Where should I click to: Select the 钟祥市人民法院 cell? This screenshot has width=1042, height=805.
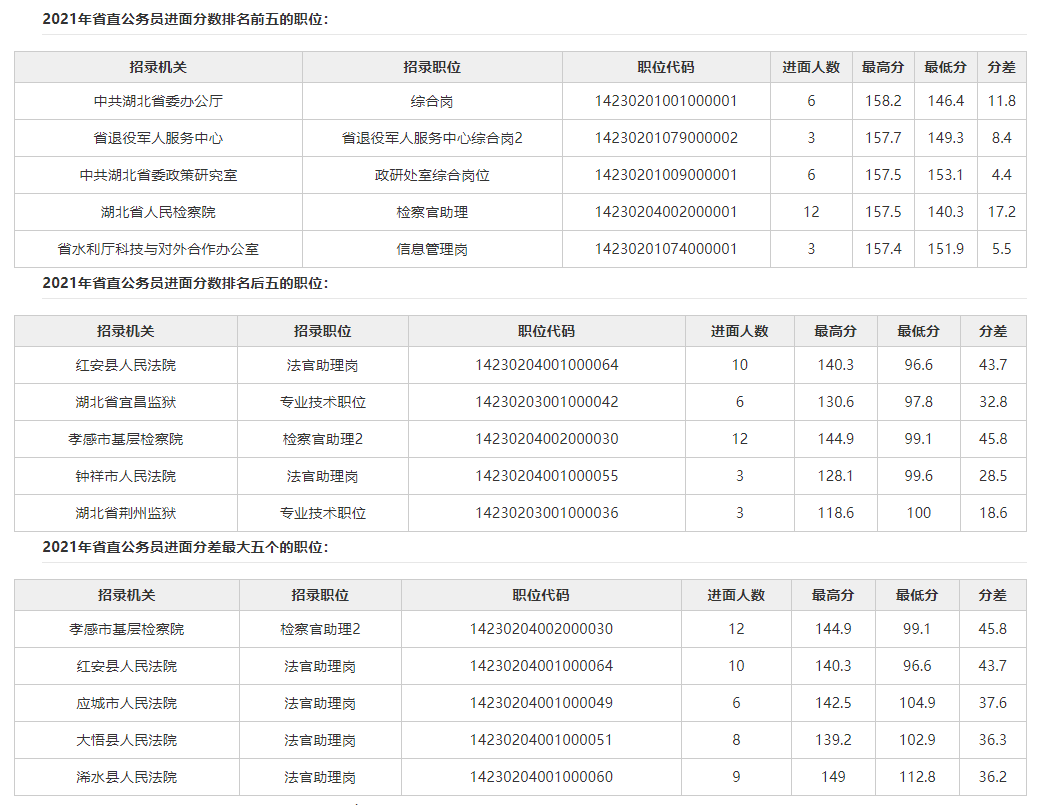tap(126, 477)
